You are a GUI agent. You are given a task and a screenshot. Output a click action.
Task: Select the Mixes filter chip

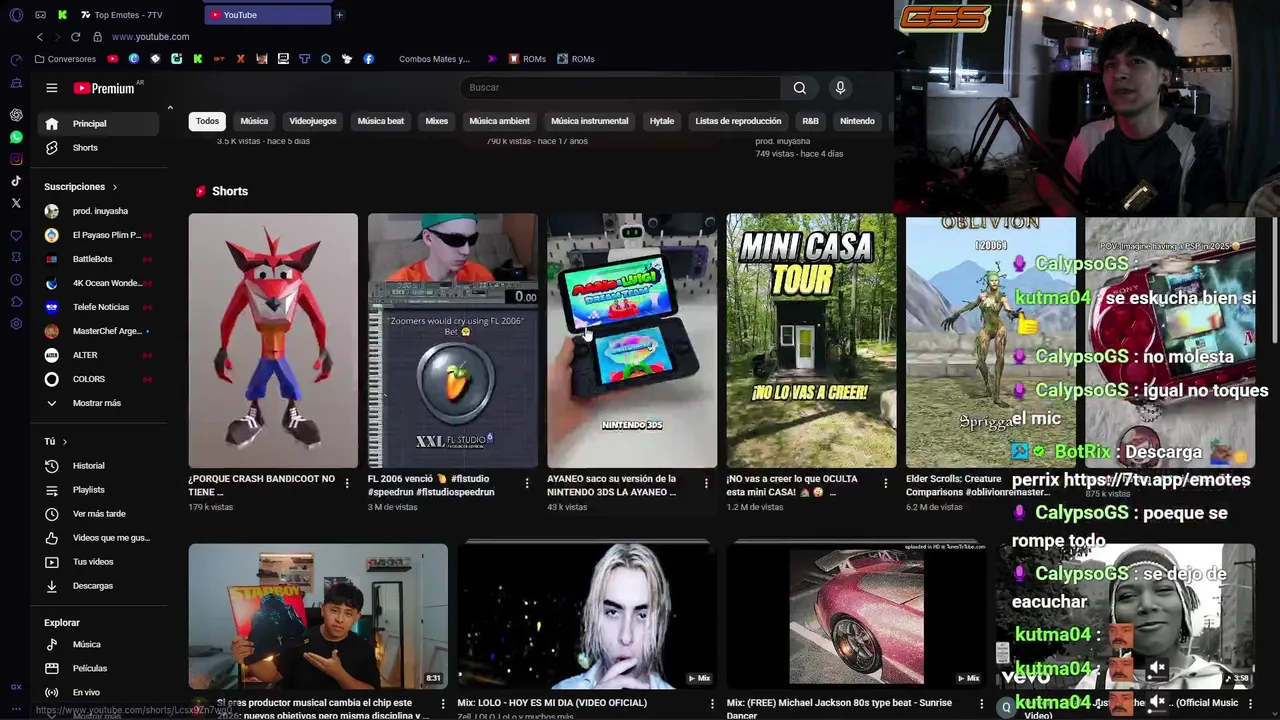(x=437, y=121)
